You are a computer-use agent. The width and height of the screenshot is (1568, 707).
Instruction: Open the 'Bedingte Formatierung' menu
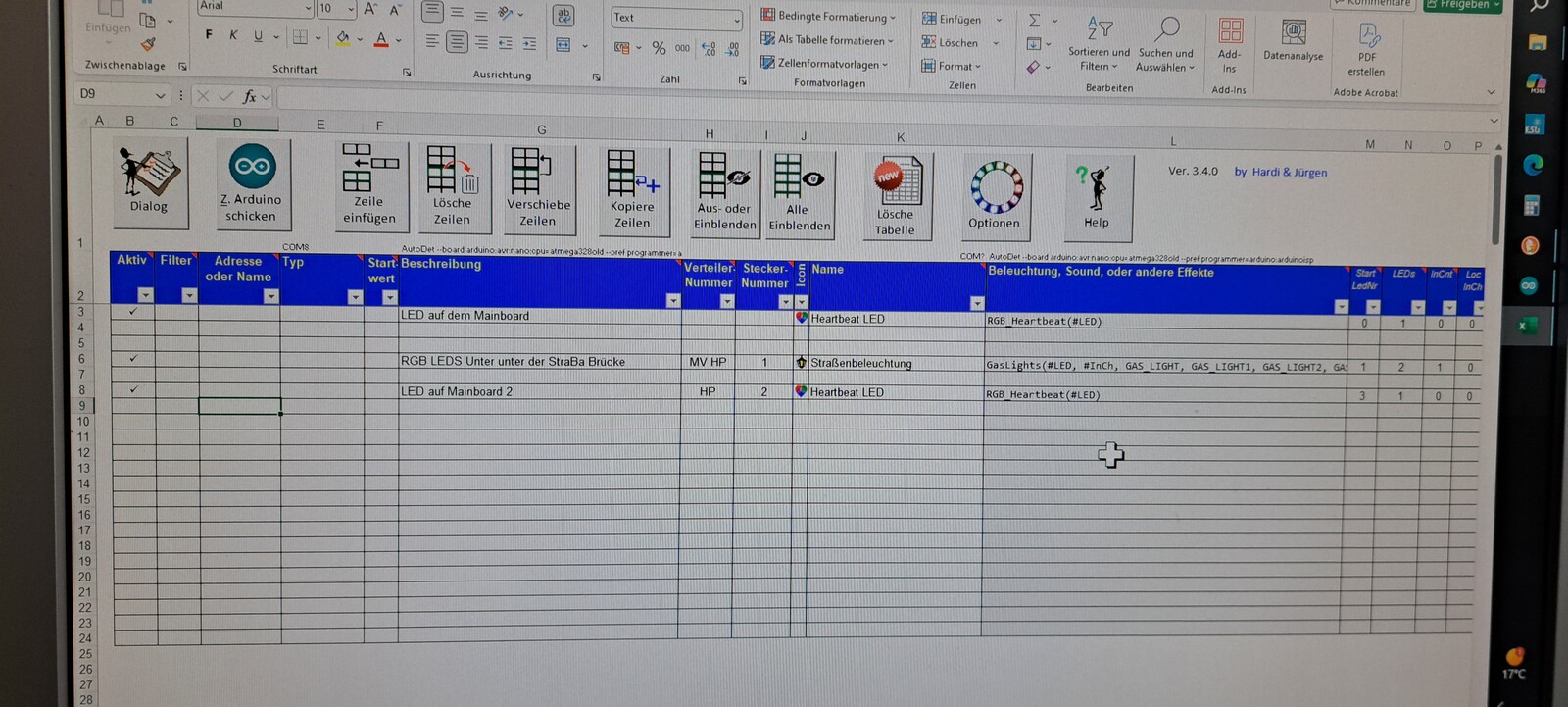[x=829, y=17]
